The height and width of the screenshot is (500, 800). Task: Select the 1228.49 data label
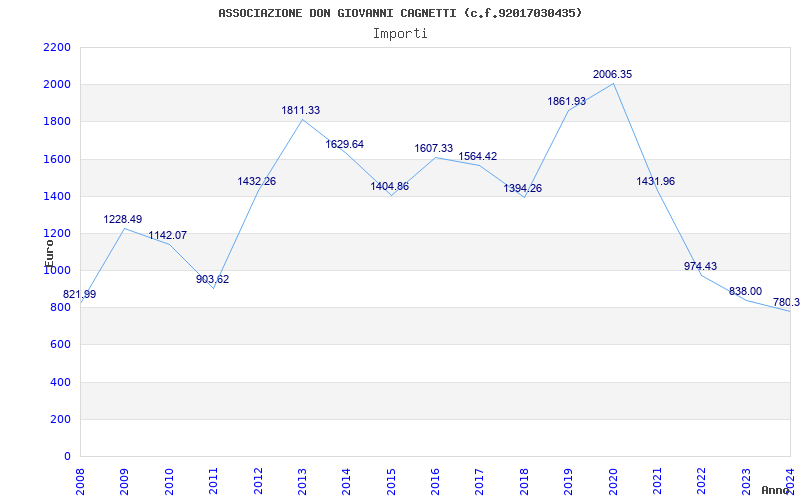click(x=123, y=219)
